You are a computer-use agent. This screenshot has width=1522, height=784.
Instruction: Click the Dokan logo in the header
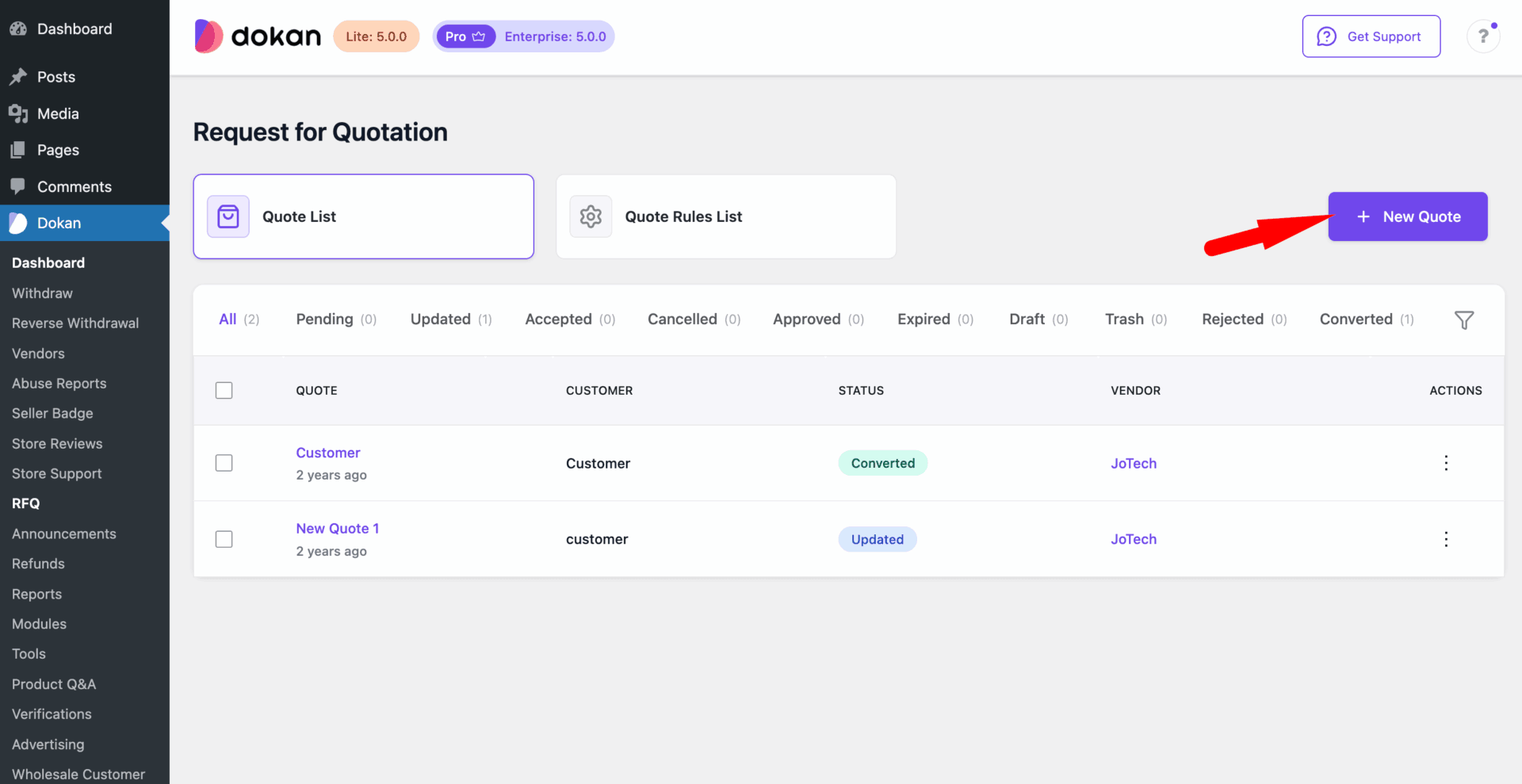[258, 36]
